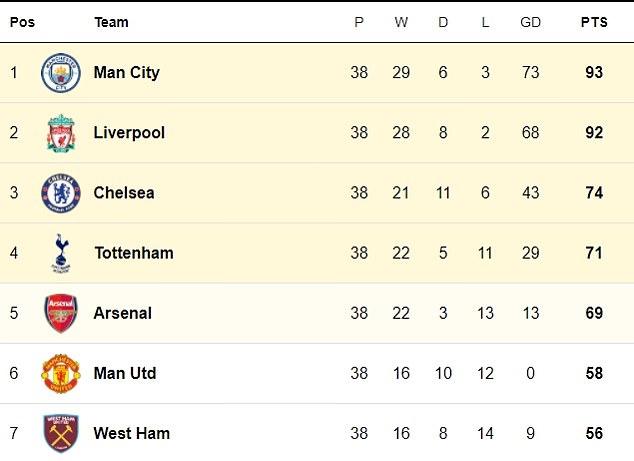
Task: Click the West Ham hammers crest
Action: 61,433
